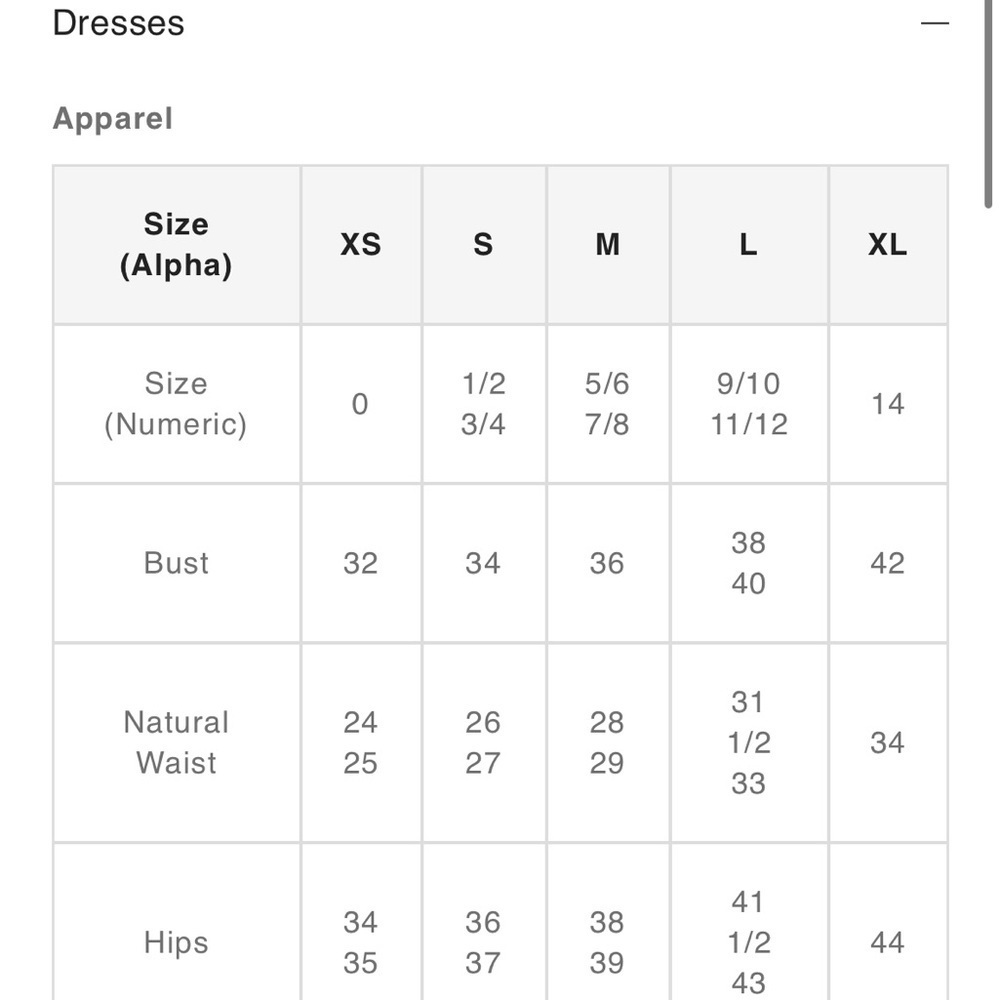Select the XL column header
The width and height of the screenshot is (1000, 1000).
(x=886, y=244)
